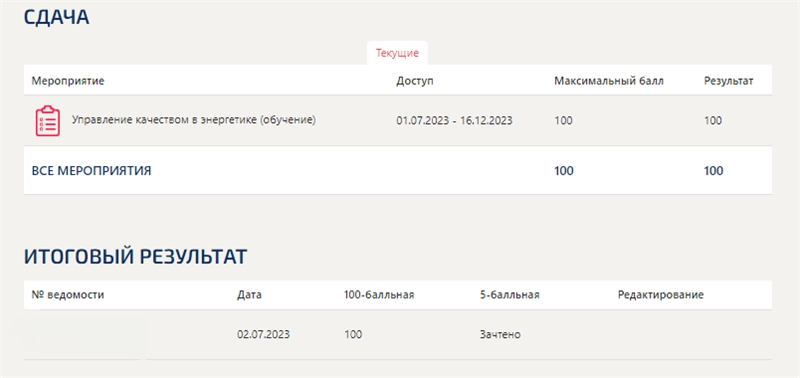
Task: Click the Дата column header
Action: click(249, 295)
